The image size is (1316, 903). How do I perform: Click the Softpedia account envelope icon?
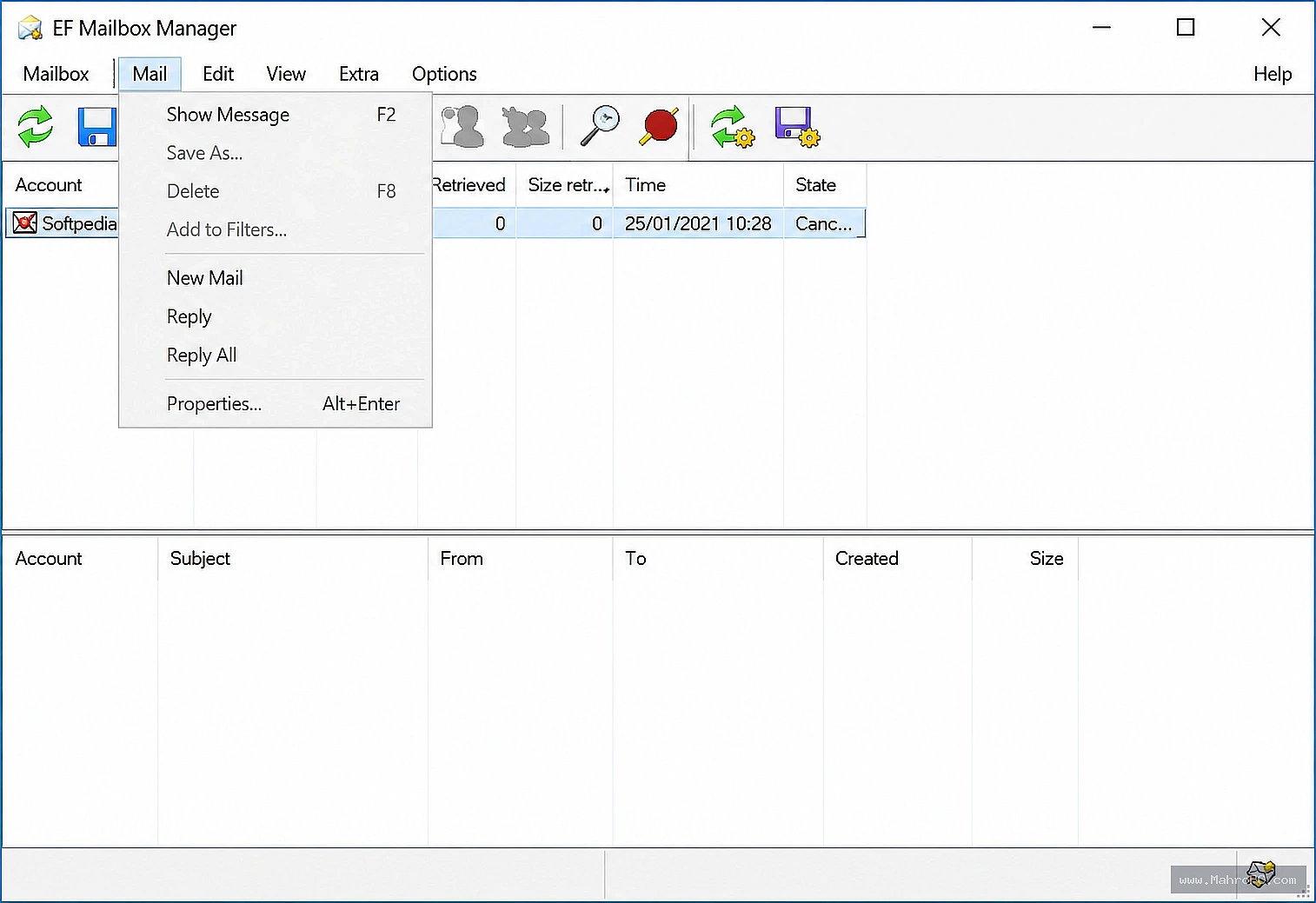click(25, 223)
